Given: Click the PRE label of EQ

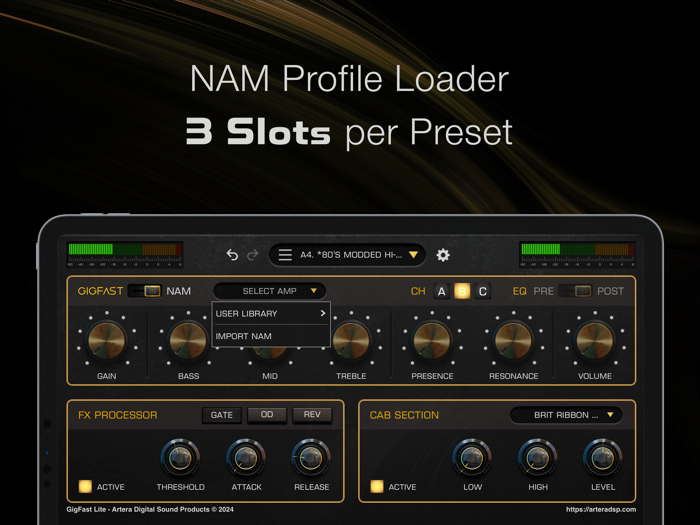Looking at the screenshot, I should pyautogui.click(x=543, y=291).
